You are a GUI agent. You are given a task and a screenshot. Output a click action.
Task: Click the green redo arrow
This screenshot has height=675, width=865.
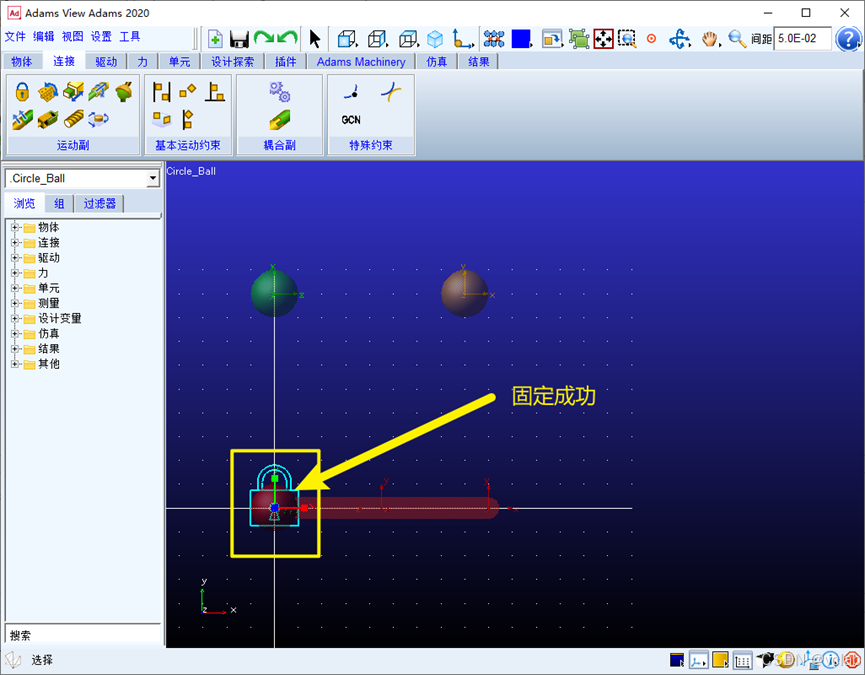point(264,38)
